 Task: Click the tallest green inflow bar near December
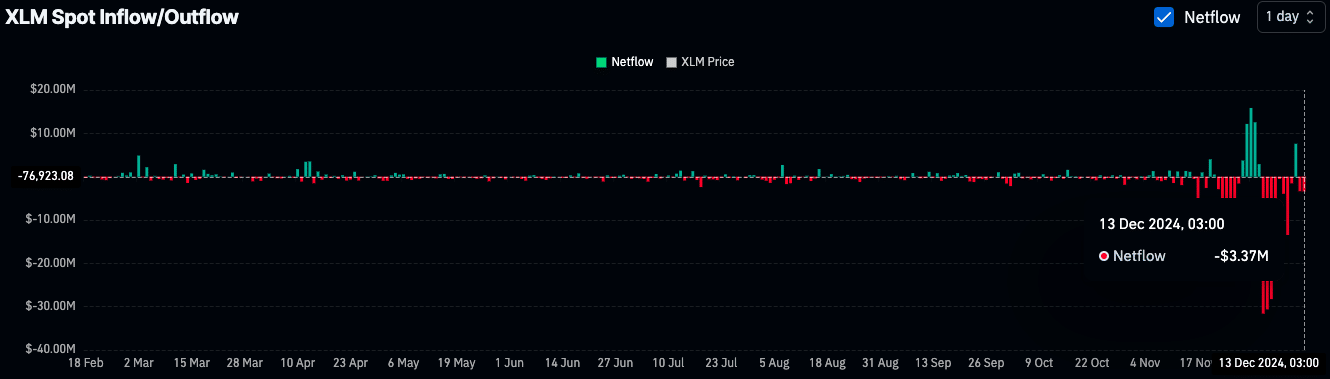pos(1251,142)
